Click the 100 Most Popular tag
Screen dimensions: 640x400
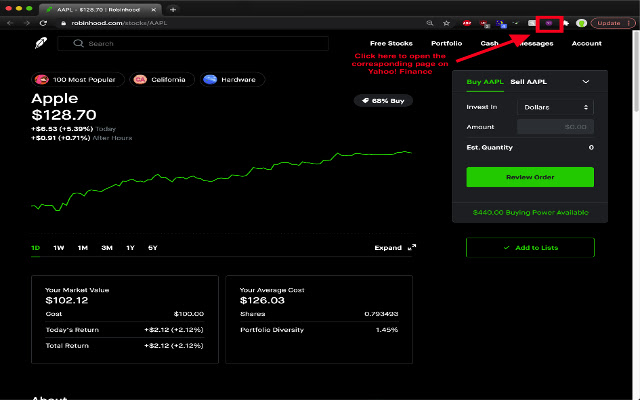click(x=78, y=80)
